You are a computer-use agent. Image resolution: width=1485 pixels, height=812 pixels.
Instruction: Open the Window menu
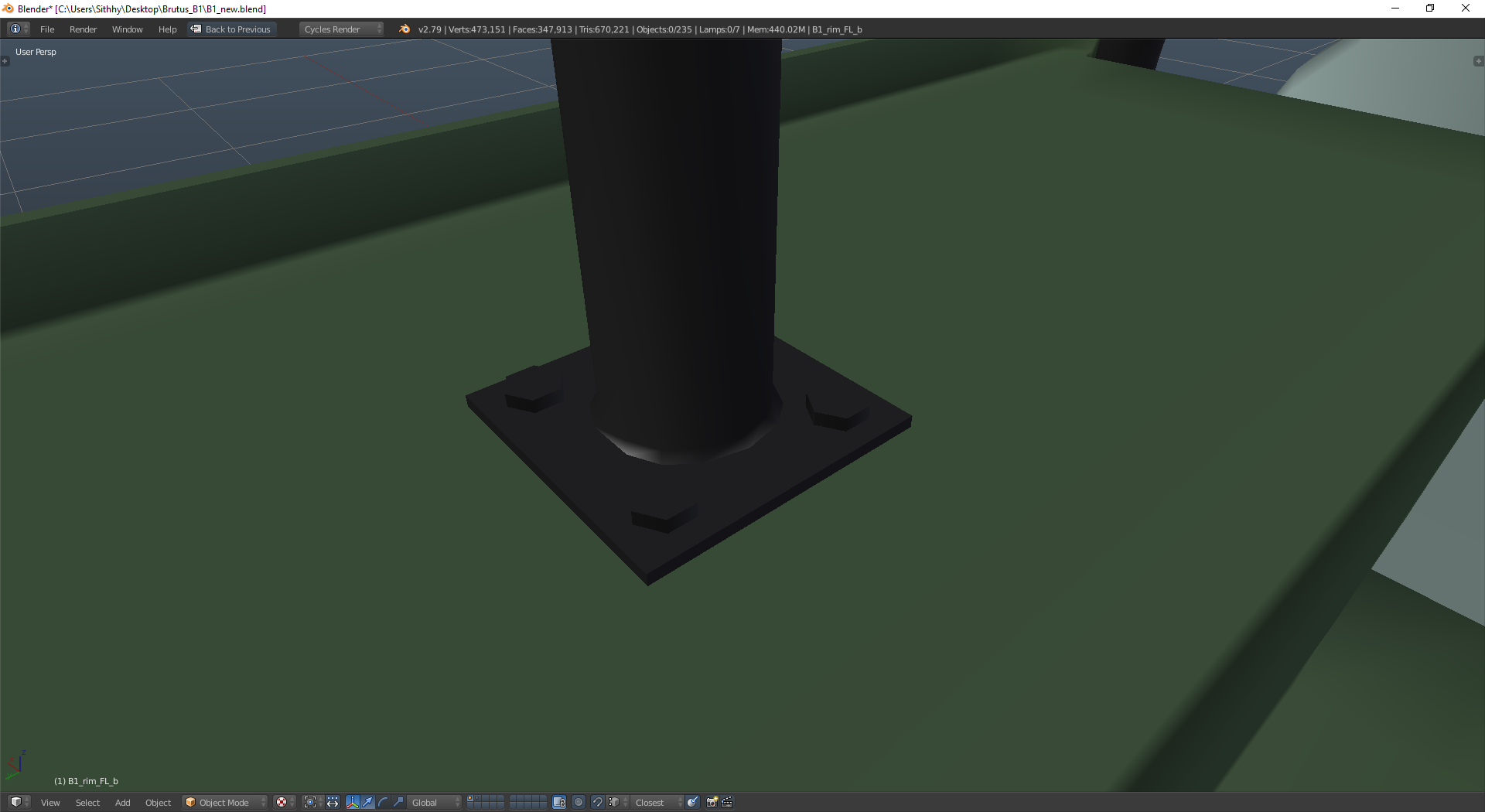pyautogui.click(x=127, y=29)
